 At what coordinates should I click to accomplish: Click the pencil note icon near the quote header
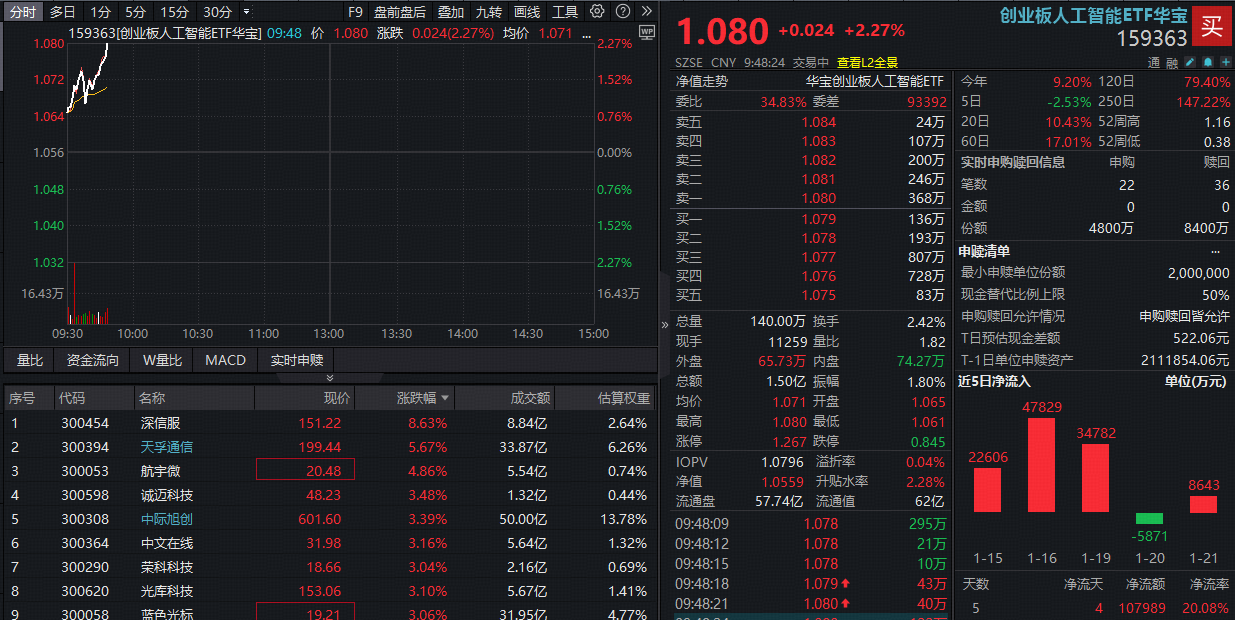pos(1189,62)
